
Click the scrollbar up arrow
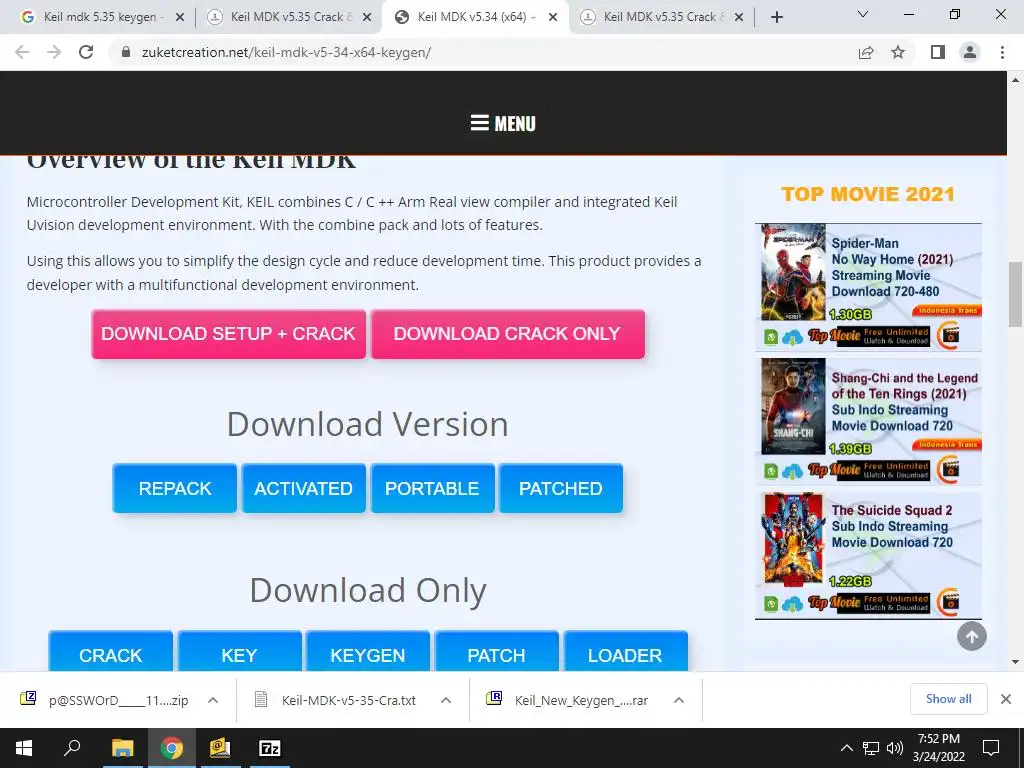tap(1016, 80)
